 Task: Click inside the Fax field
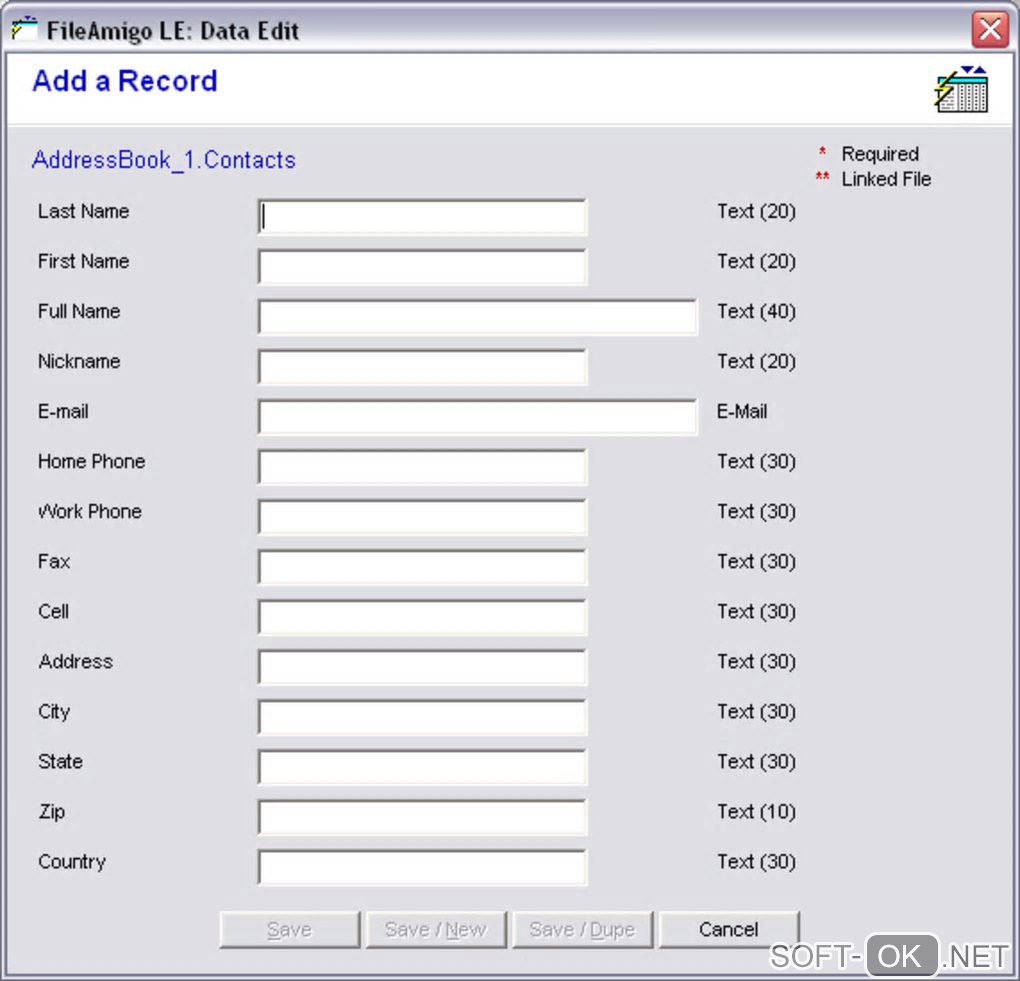click(422, 567)
